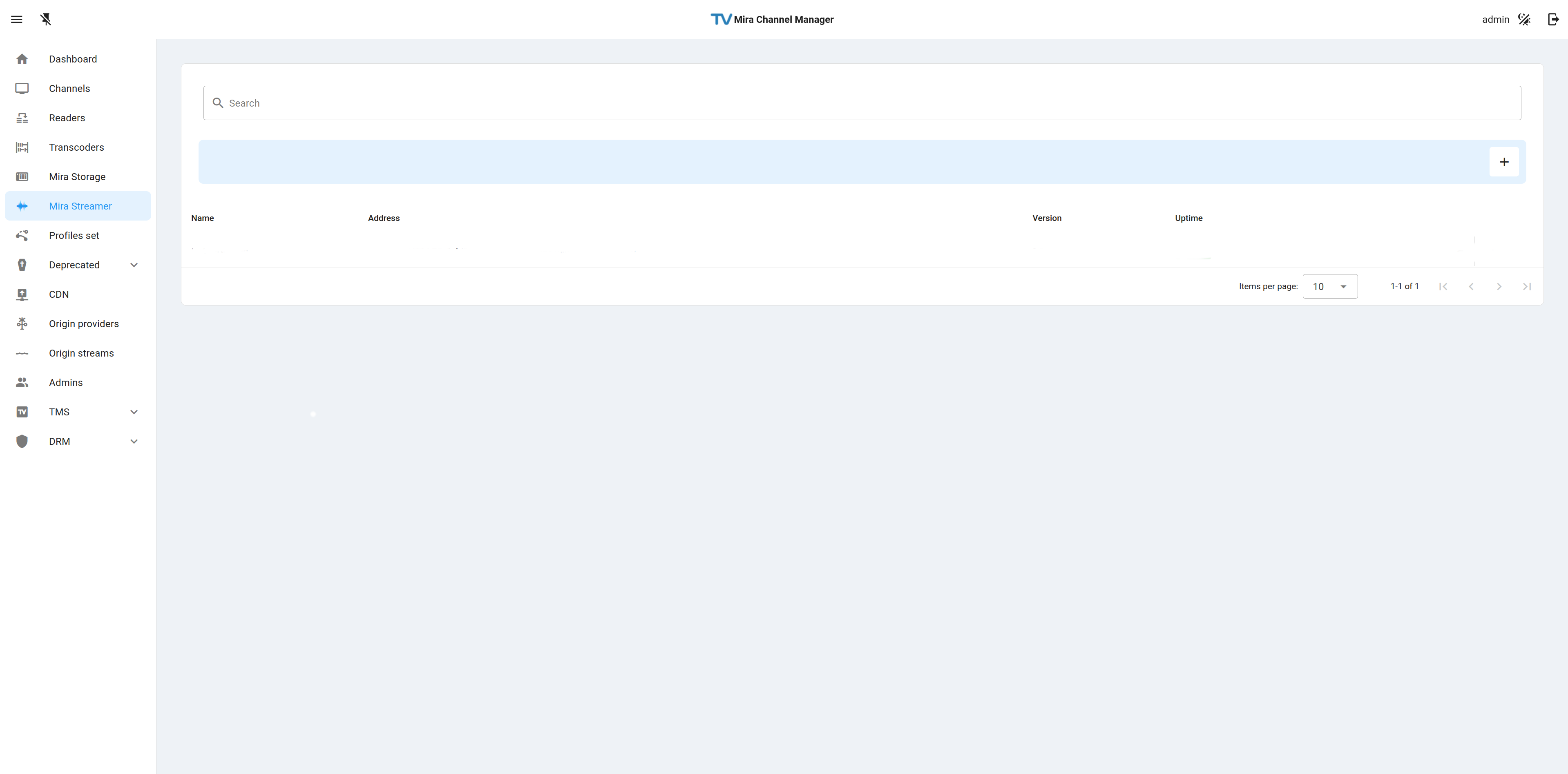Toggle the dark theme icon next to admin
The image size is (1568, 774).
click(1524, 20)
